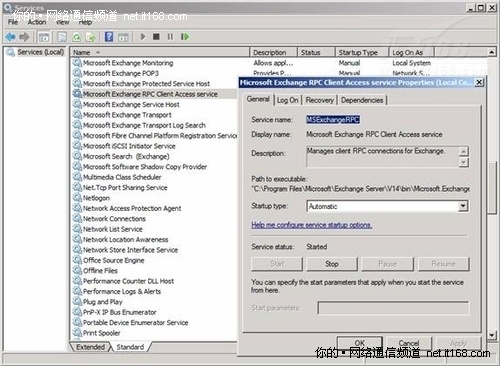This screenshot has height=366, width=500.
Task: Open the Action menu
Action: [x=37, y=22]
